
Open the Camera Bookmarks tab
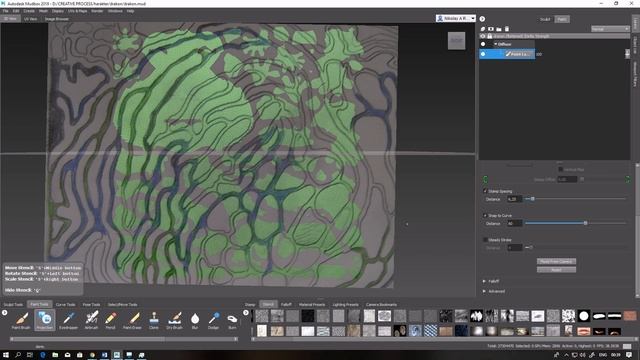tap(381, 304)
